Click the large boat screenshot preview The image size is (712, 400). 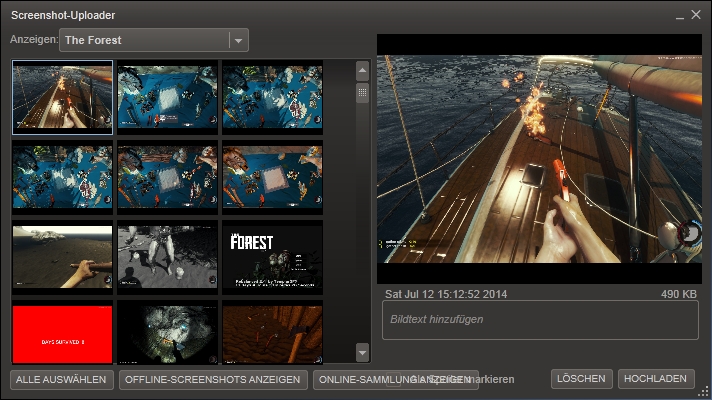coord(539,159)
